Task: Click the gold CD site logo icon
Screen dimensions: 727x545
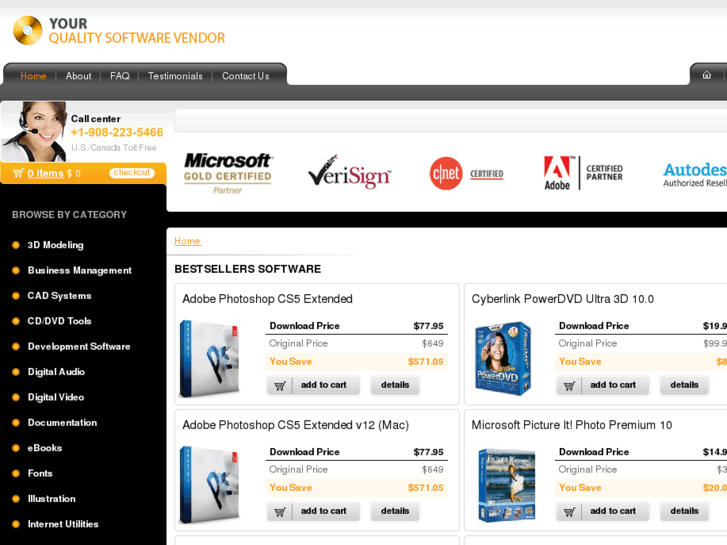Action: pyautogui.click(x=28, y=31)
